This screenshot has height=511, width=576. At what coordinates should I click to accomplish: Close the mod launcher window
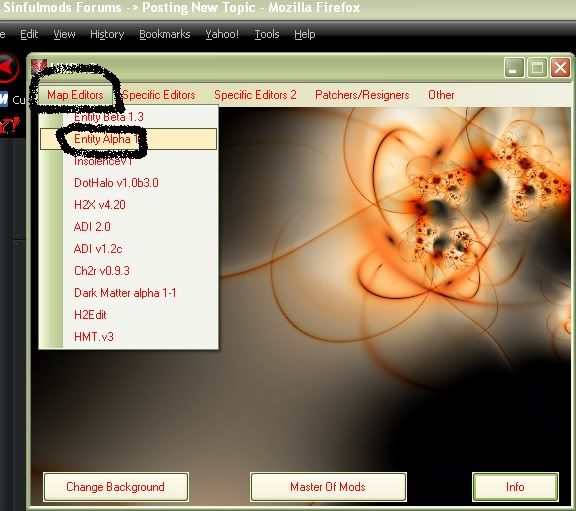tap(560, 68)
